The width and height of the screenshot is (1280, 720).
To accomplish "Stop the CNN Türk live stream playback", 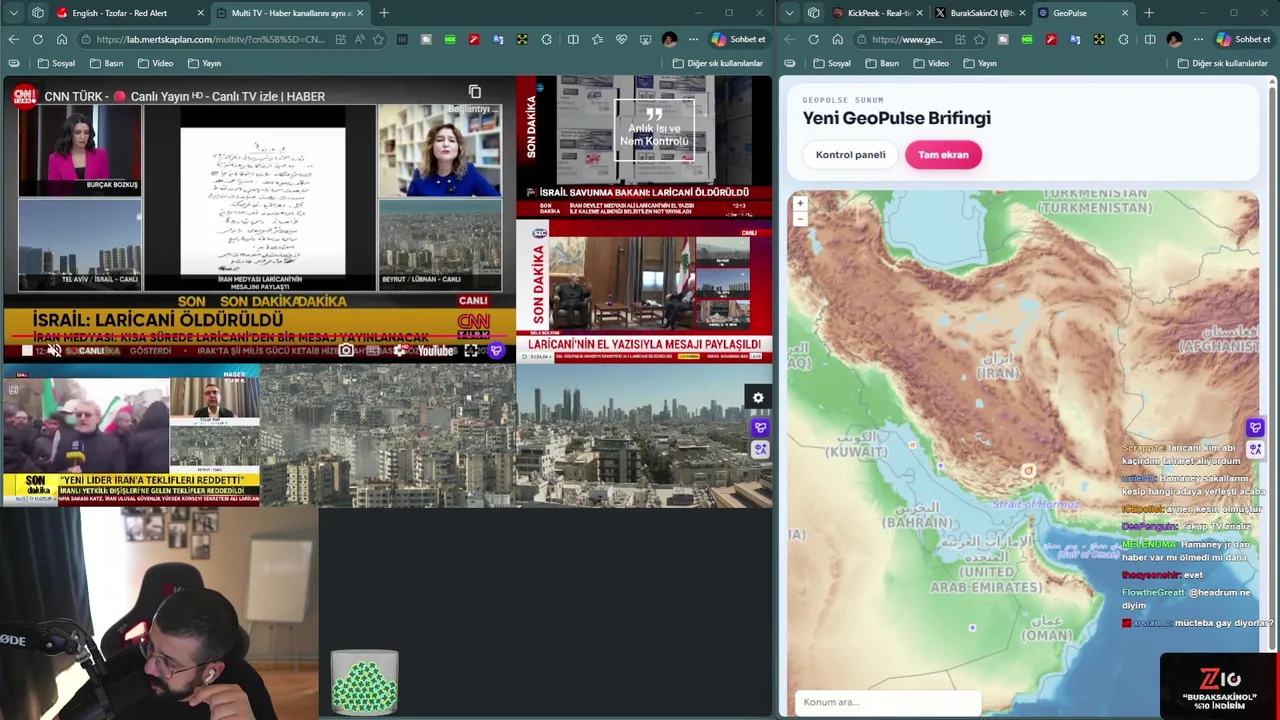I will coord(27,350).
